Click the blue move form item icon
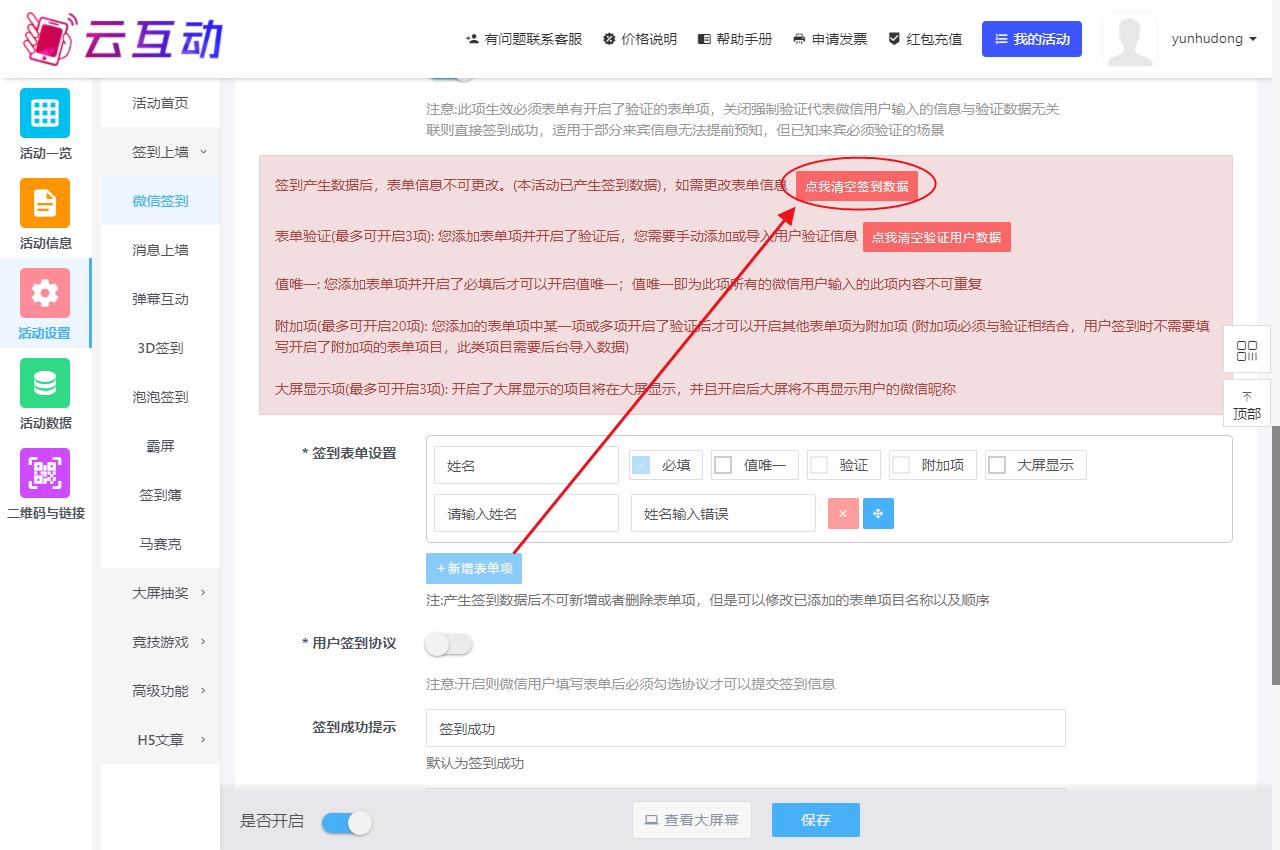Screen dimensions: 1280x850 878,513
